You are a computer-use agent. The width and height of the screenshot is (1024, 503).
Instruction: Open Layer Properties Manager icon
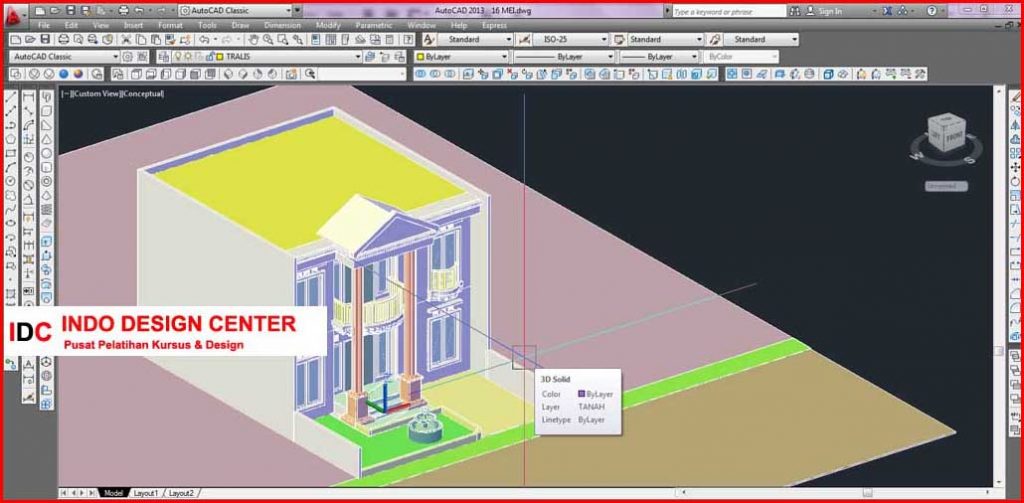click(x=163, y=57)
